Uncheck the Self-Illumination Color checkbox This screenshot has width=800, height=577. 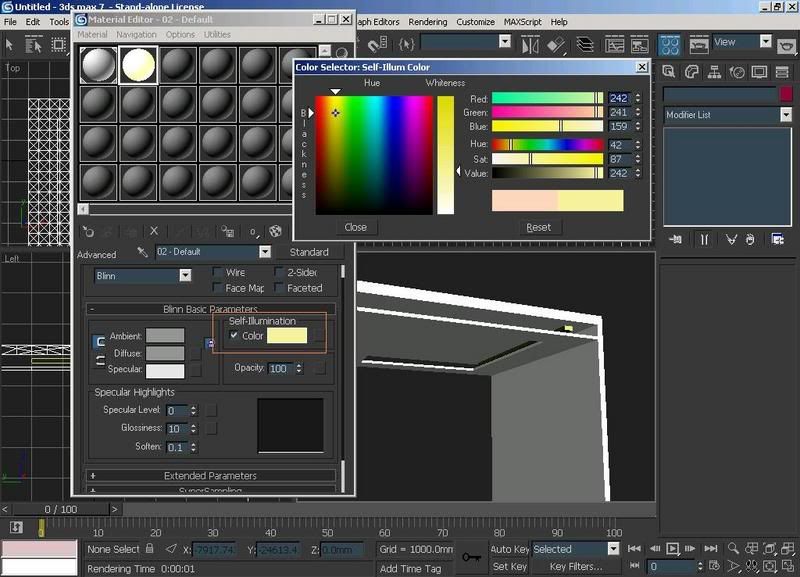234,336
